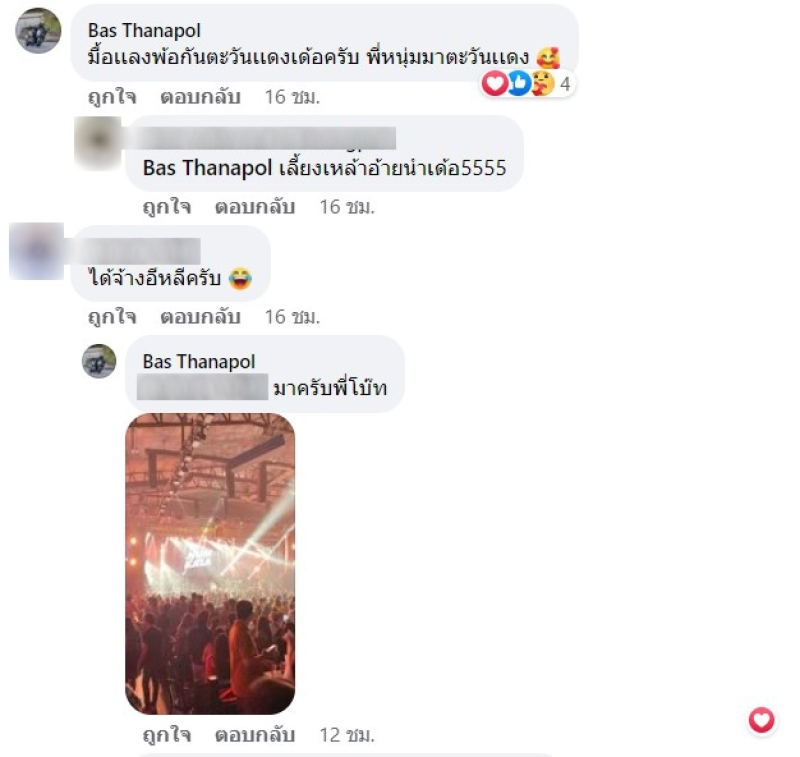800x757 pixels.
Task: Click the floating heart icon at bottom right
Action: pyautogui.click(x=762, y=720)
